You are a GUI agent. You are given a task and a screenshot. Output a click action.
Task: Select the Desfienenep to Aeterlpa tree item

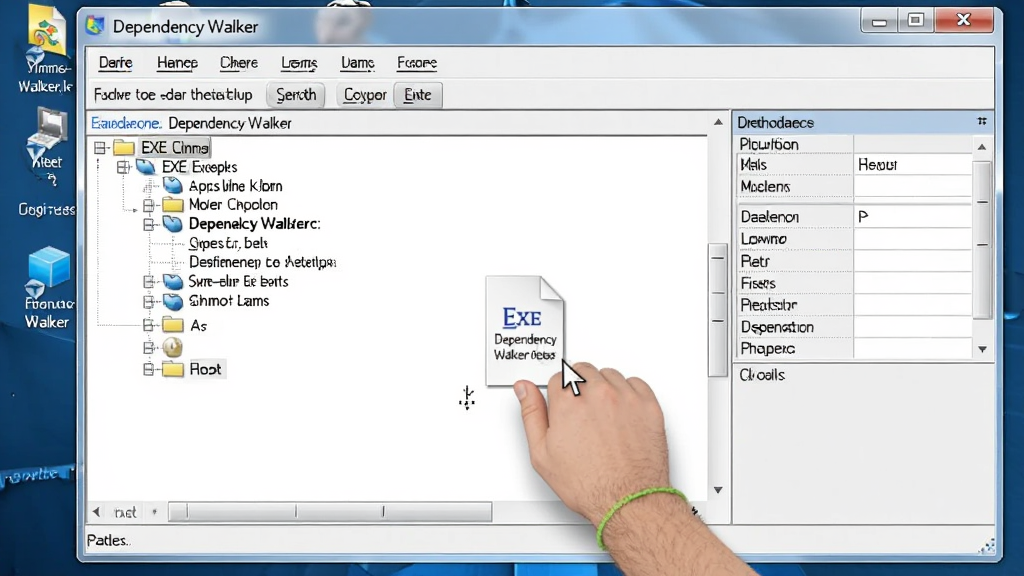pyautogui.click(x=263, y=262)
